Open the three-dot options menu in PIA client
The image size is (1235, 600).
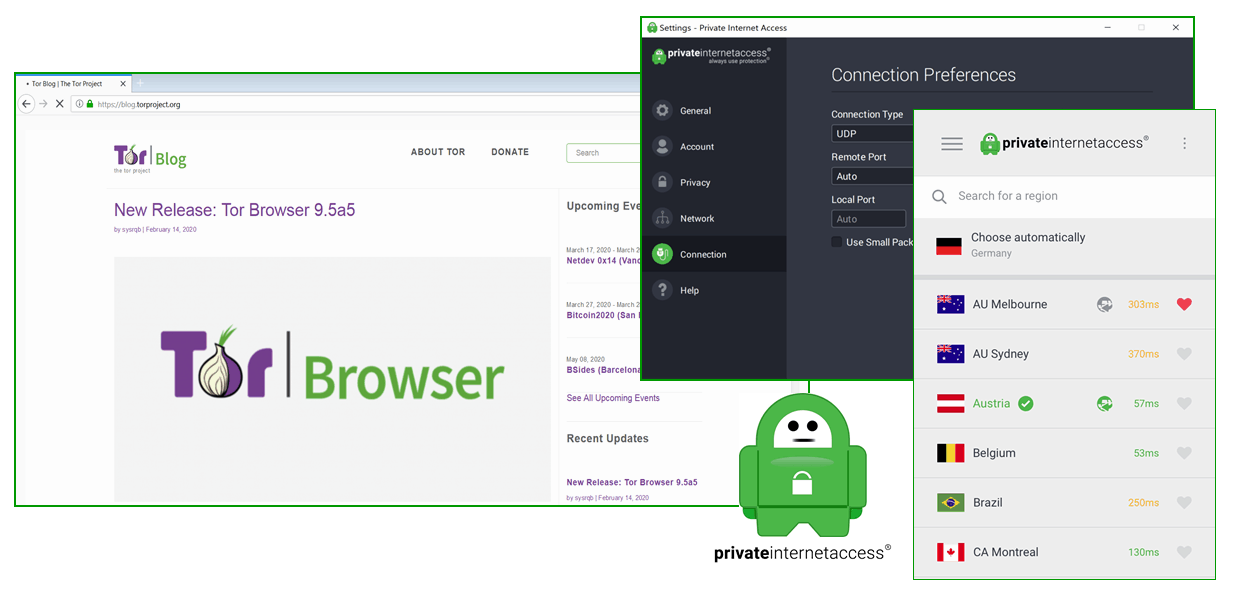1184,143
